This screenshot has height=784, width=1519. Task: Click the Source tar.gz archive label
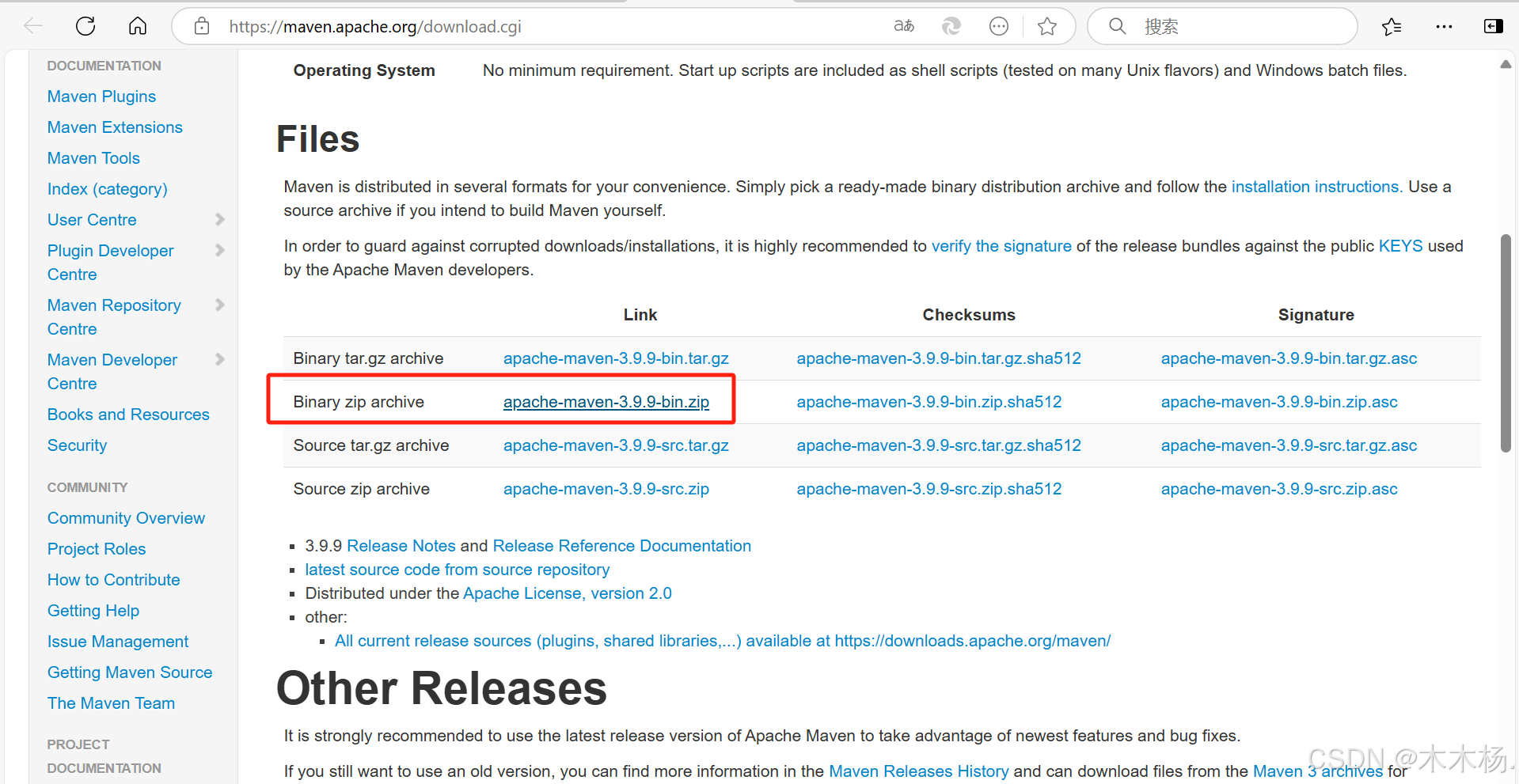[x=371, y=445]
